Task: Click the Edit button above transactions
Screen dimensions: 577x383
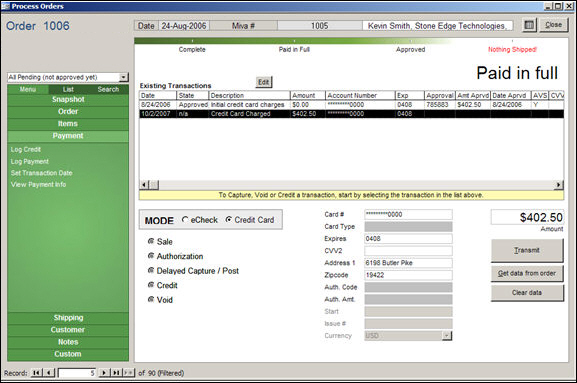Action: click(264, 82)
